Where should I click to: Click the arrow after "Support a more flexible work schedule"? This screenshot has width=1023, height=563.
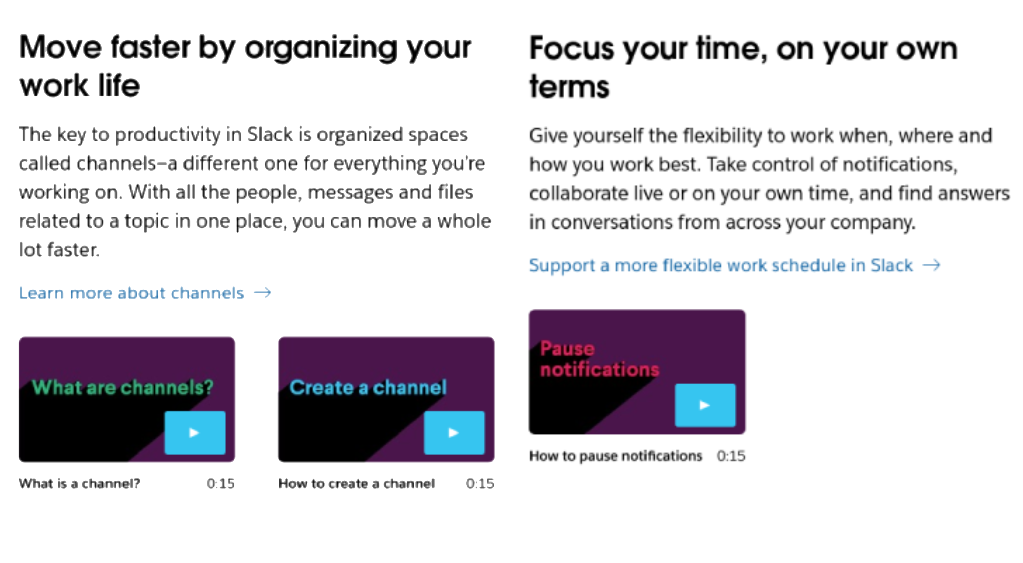point(931,265)
